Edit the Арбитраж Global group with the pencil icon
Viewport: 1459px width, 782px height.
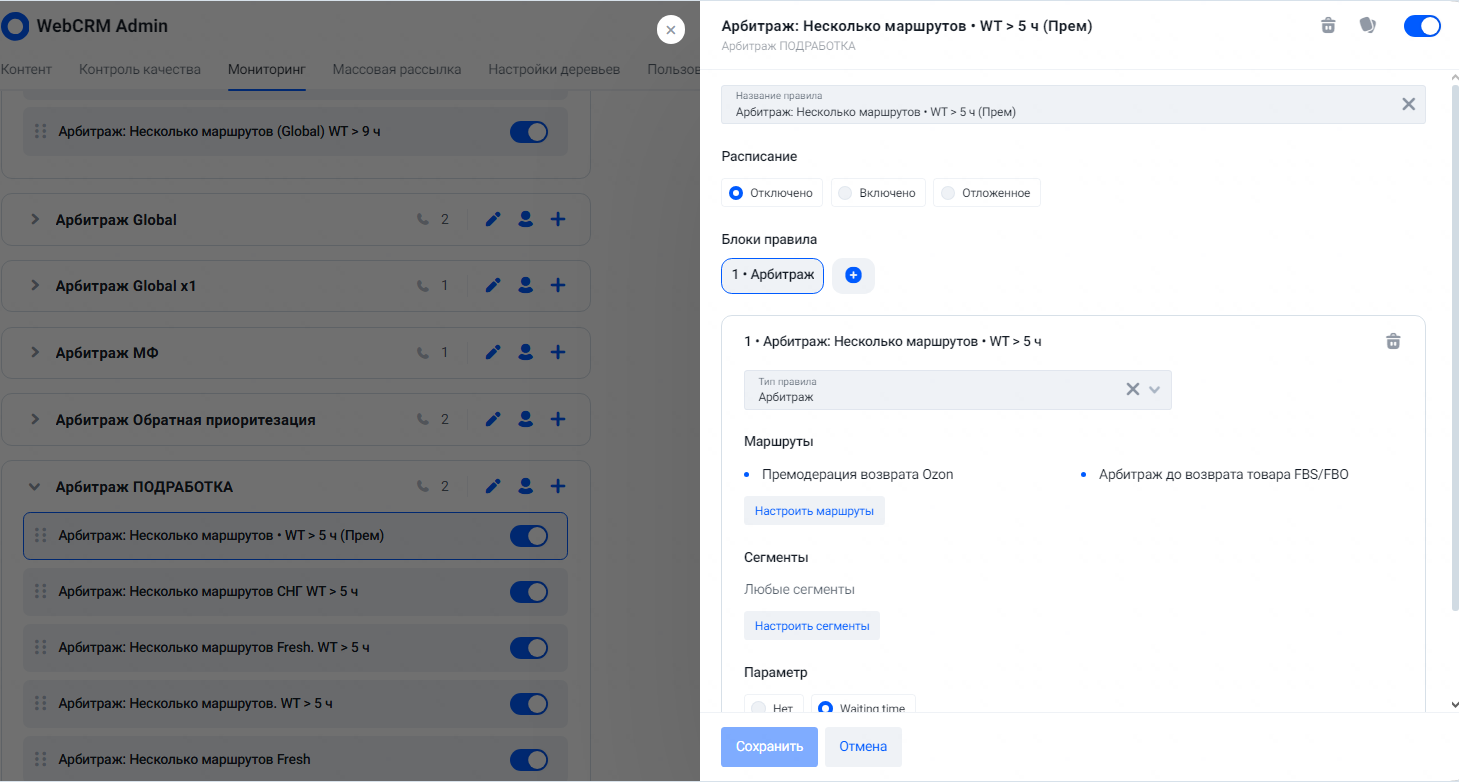point(492,219)
